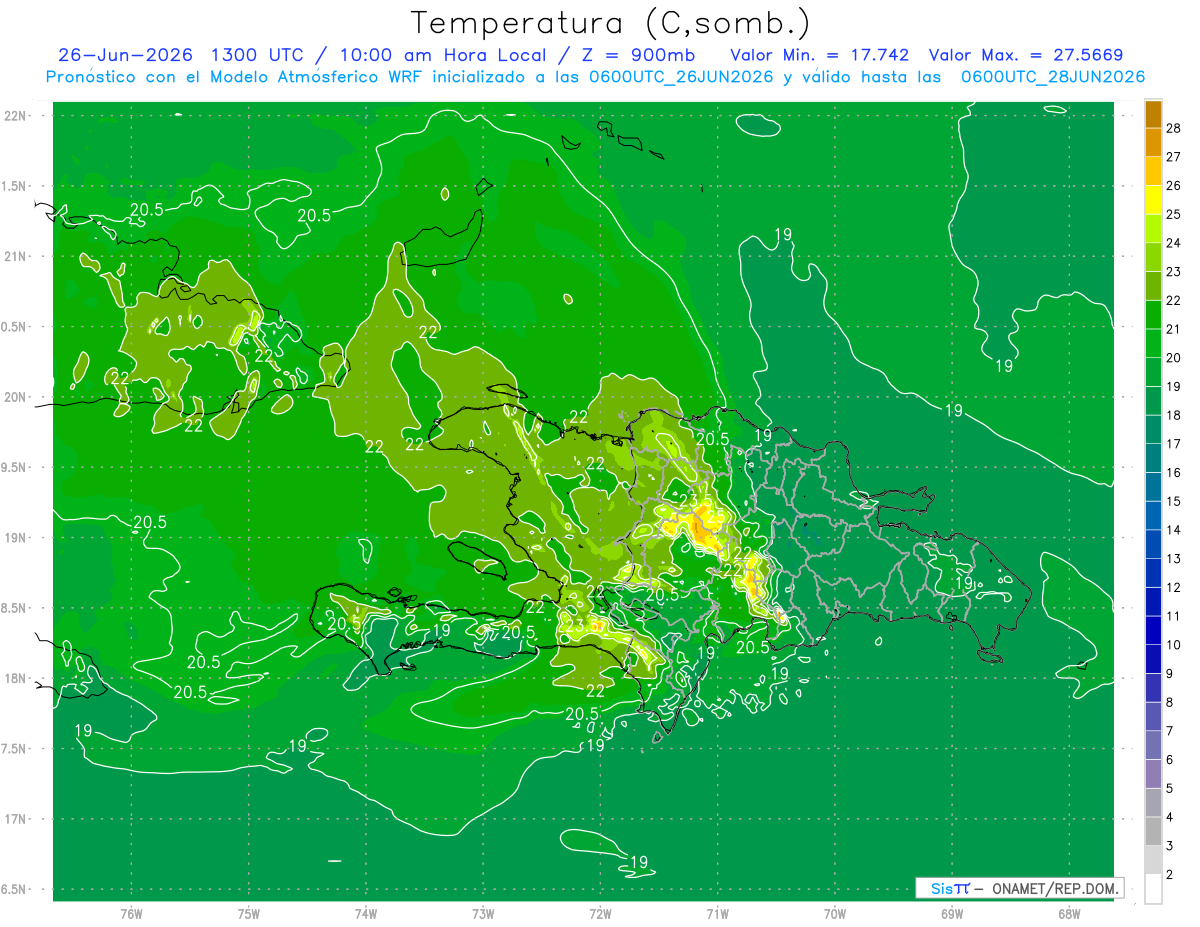Click the 'Valor Min. = 17.742' value
Viewport: 1200px width, 927px height.
click(x=820, y=55)
